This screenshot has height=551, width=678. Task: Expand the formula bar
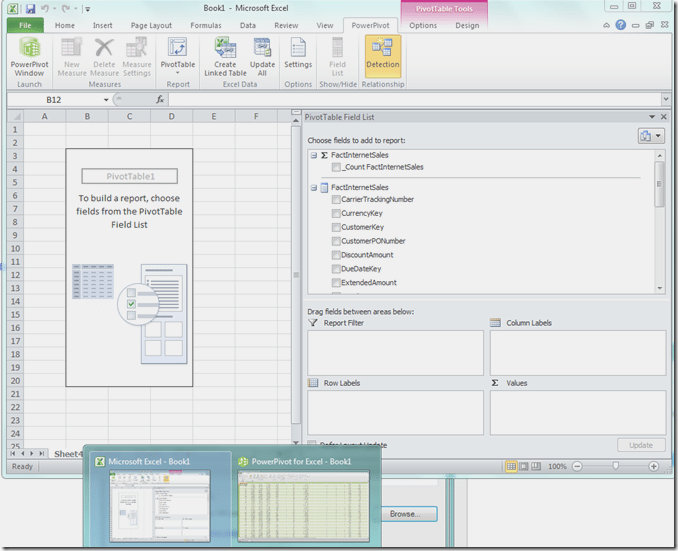click(665, 99)
